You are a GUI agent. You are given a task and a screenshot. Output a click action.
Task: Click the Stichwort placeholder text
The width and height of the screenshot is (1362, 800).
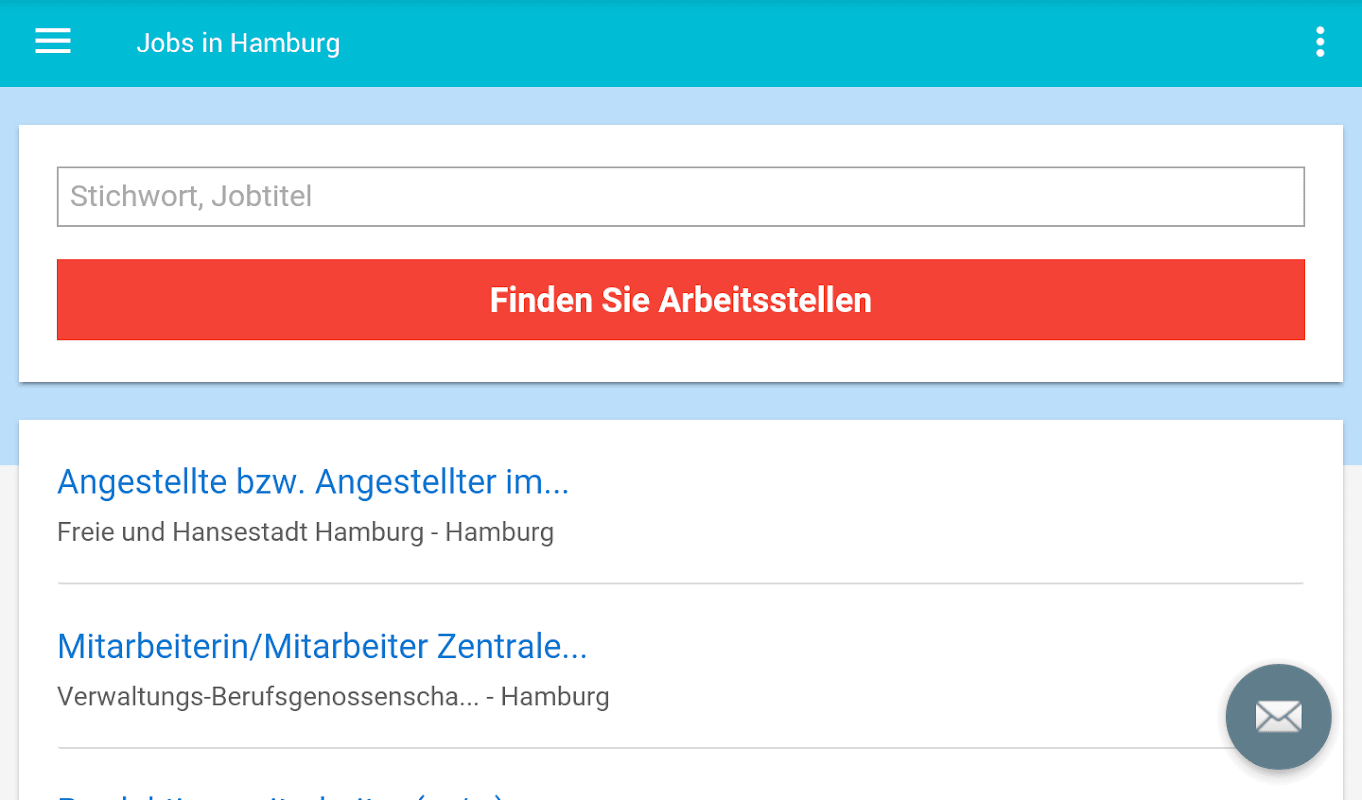134,196
